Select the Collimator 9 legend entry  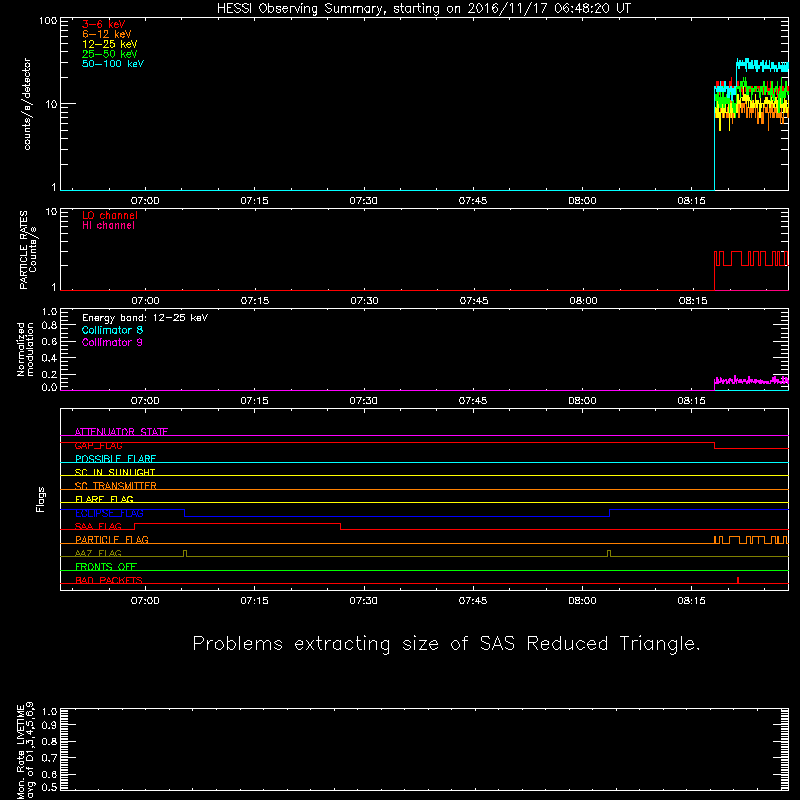pos(112,342)
